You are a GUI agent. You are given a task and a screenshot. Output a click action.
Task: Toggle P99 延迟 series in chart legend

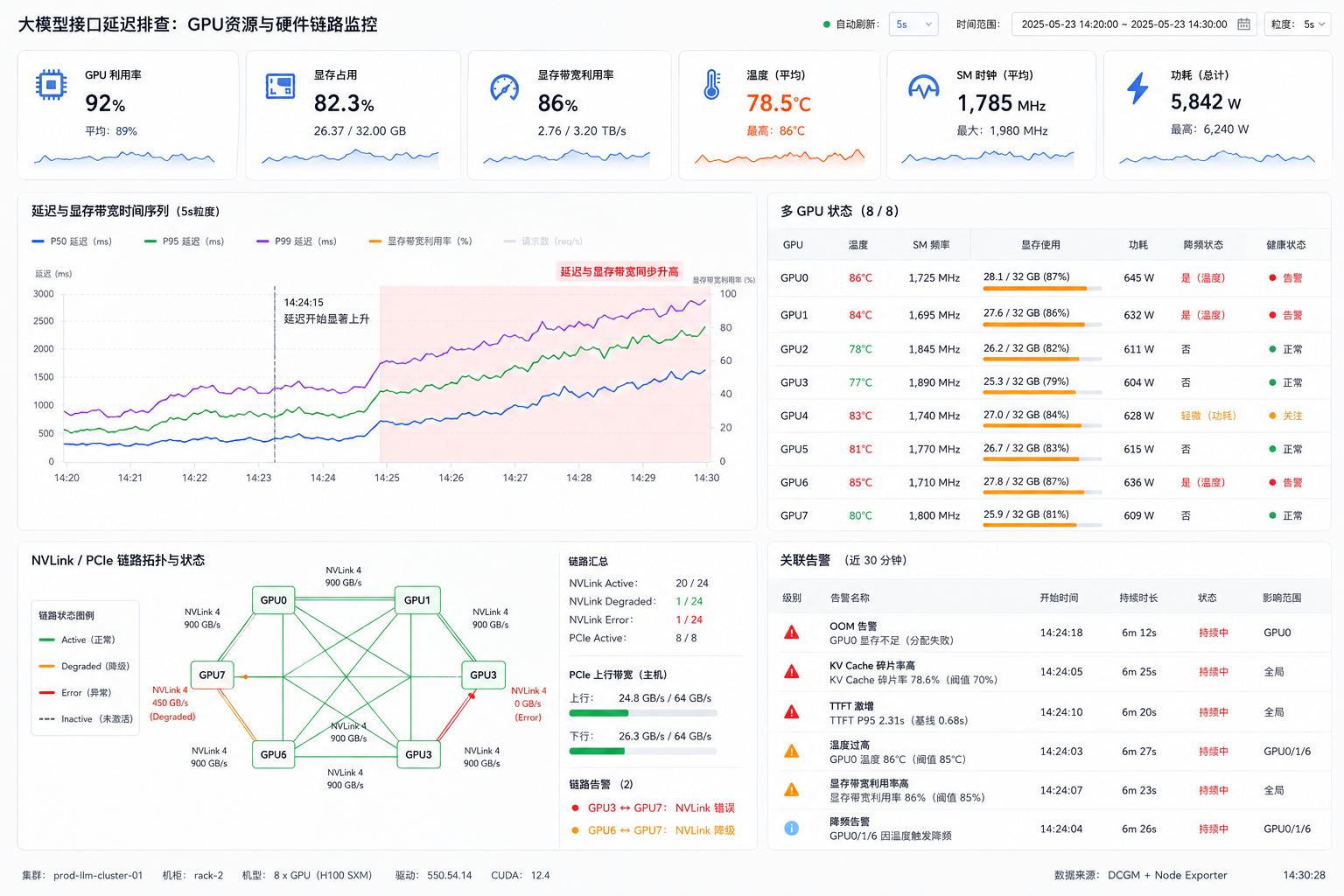(x=297, y=241)
